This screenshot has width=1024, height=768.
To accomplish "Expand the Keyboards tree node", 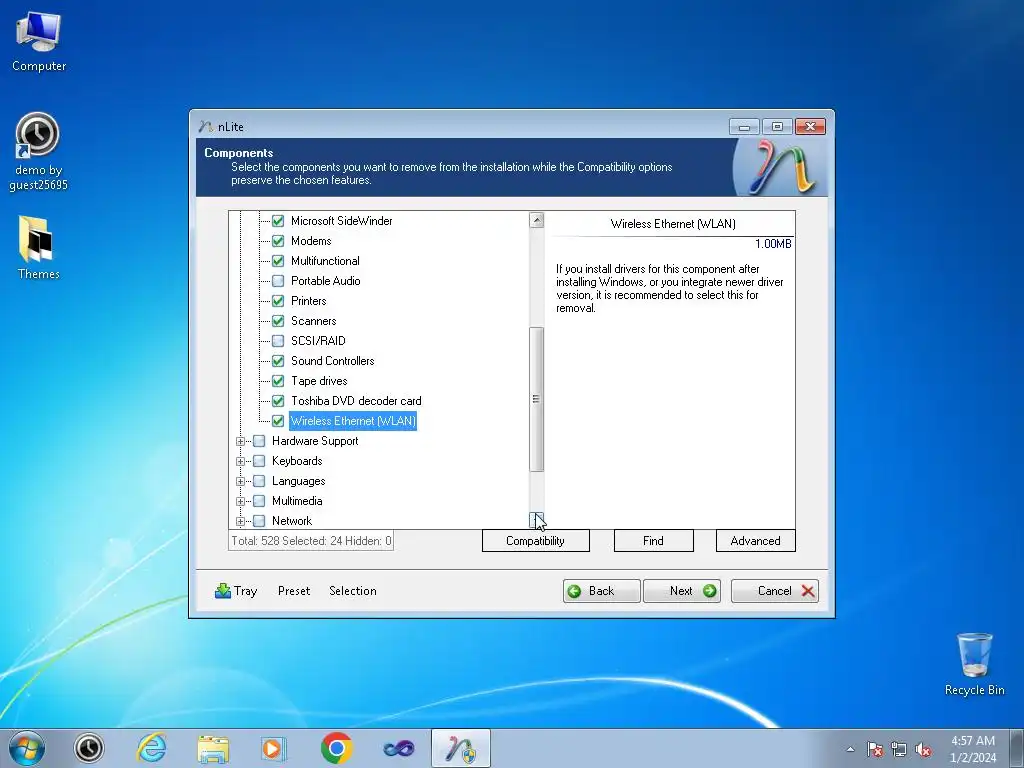I will pyautogui.click(x=240, y=462).
